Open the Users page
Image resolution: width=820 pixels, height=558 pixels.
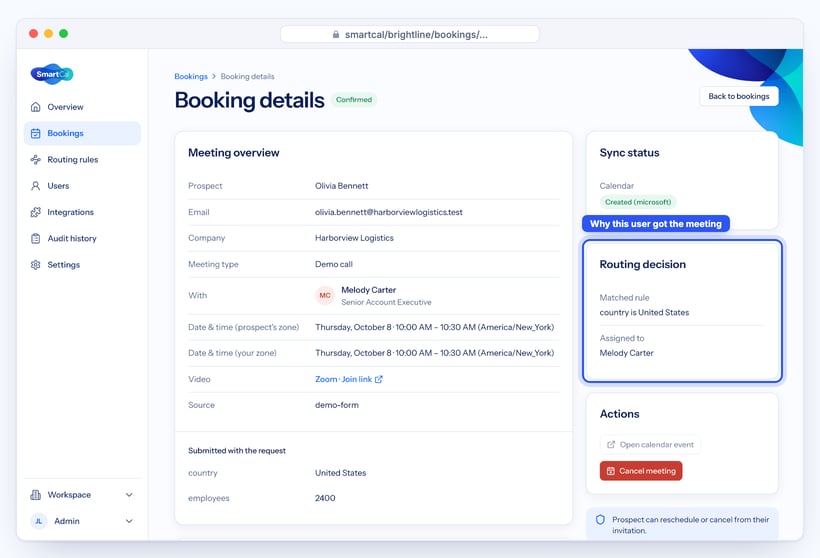pyautogui.click(x=82, y=186)
